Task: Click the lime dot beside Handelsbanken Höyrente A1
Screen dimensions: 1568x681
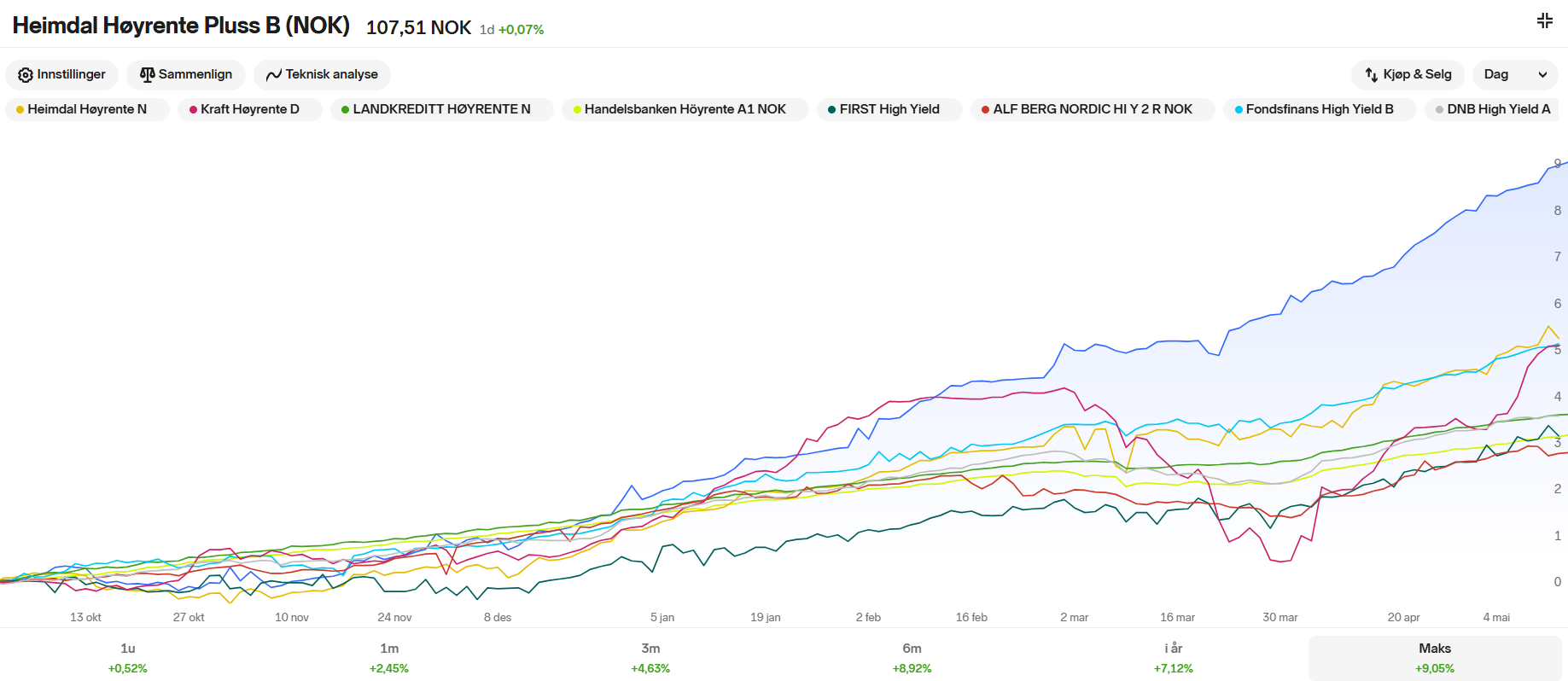Action: click(577, 110)
